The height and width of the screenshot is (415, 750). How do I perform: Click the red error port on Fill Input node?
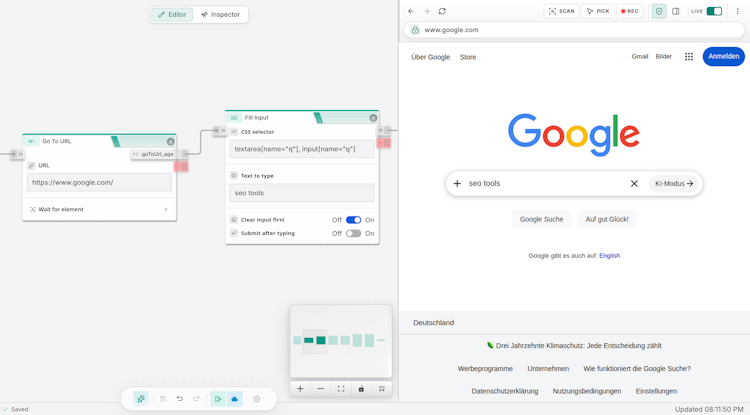point(384,142)
